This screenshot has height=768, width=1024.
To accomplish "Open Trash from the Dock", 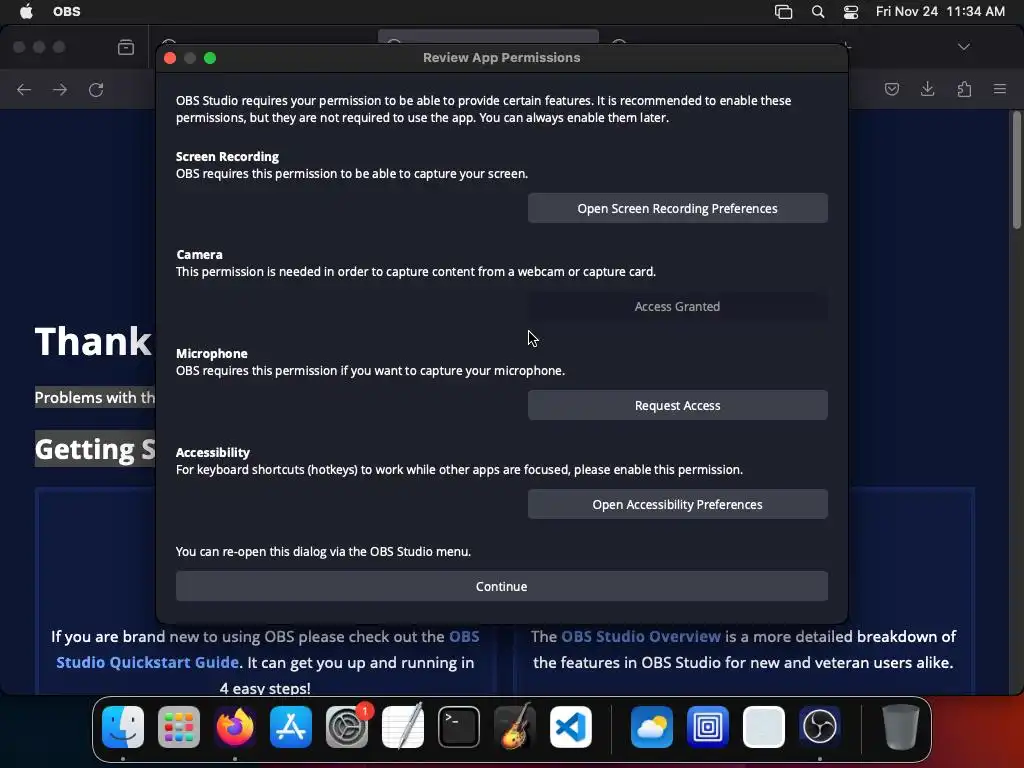I will [x=901, y=727].
